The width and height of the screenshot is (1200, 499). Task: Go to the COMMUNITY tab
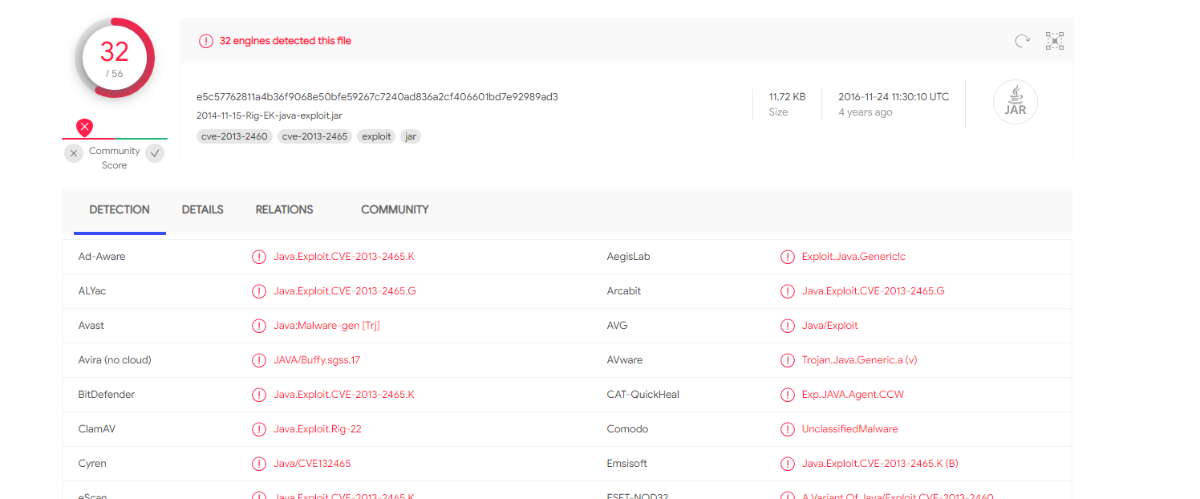pos(394,210)
